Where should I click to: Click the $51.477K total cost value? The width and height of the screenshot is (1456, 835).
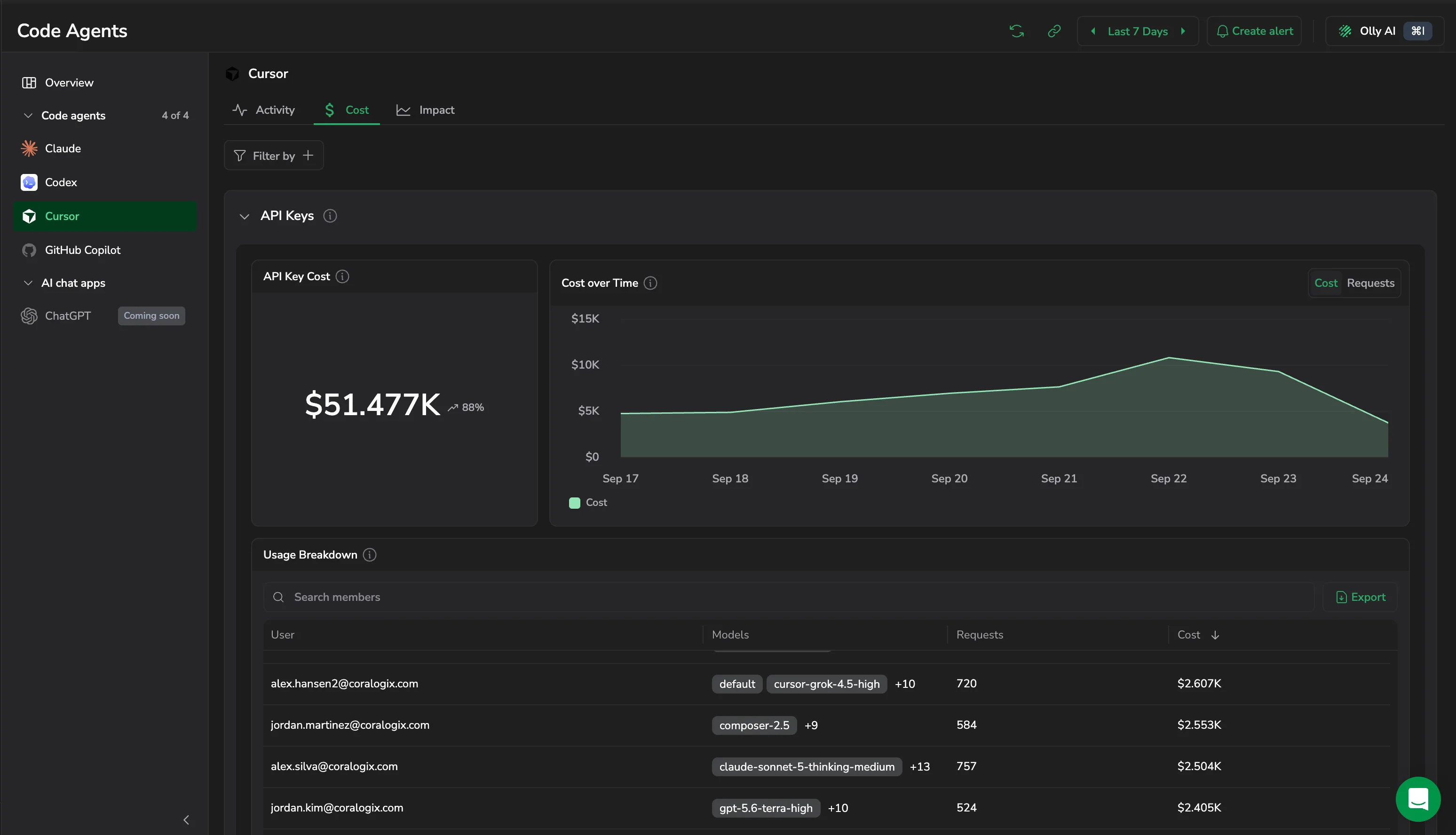point(373,405)
